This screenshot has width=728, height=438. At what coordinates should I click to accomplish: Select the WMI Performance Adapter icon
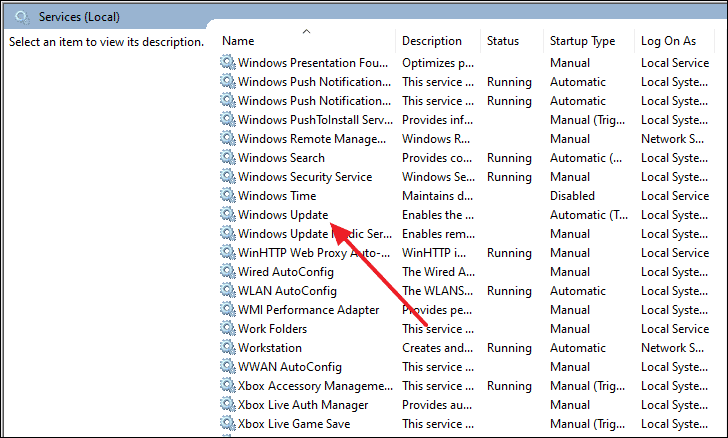coord(228,309)
